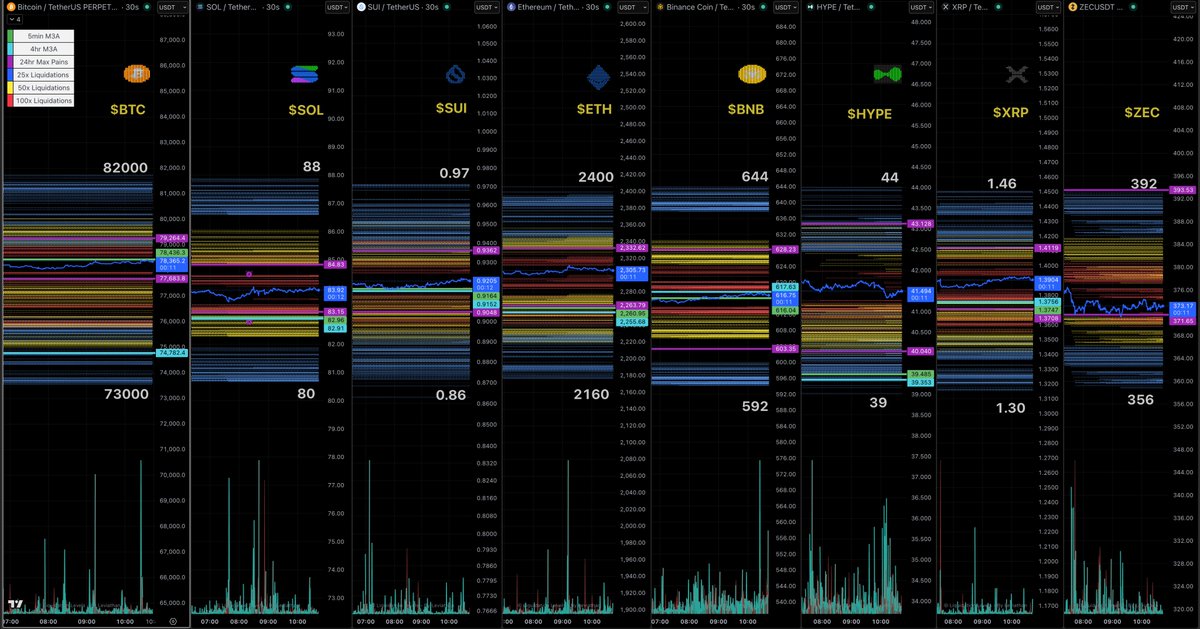Collapse the indicator legend showing 4 indicators

tap(14, 19)
